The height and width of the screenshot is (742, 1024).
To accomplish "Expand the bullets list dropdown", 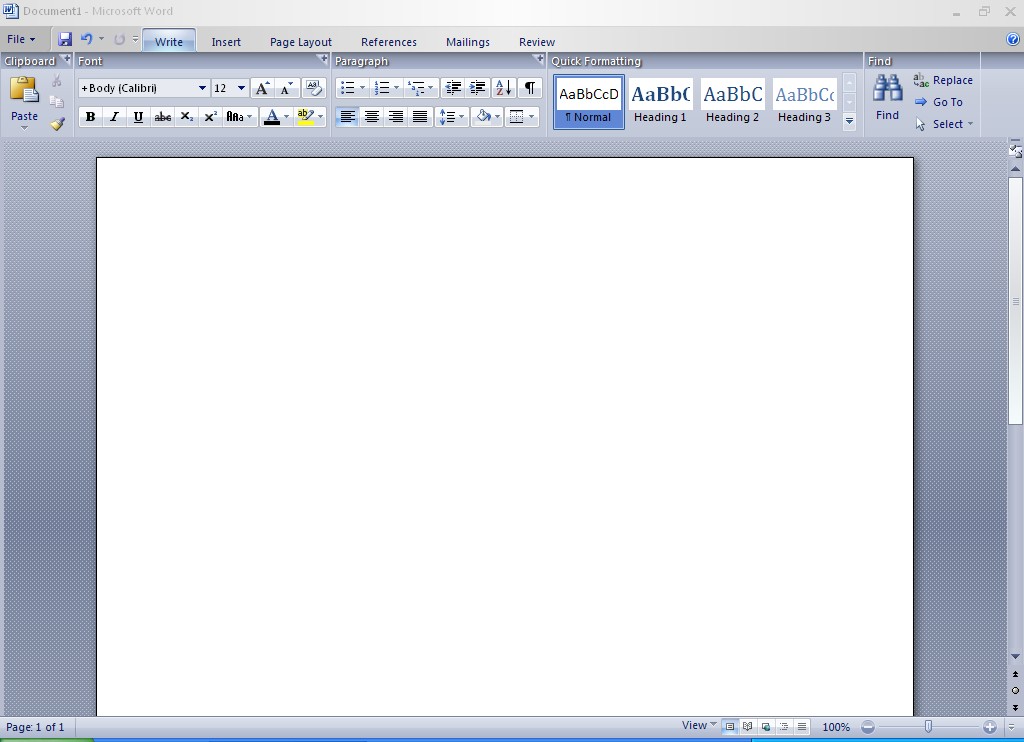I will [362, 88].
